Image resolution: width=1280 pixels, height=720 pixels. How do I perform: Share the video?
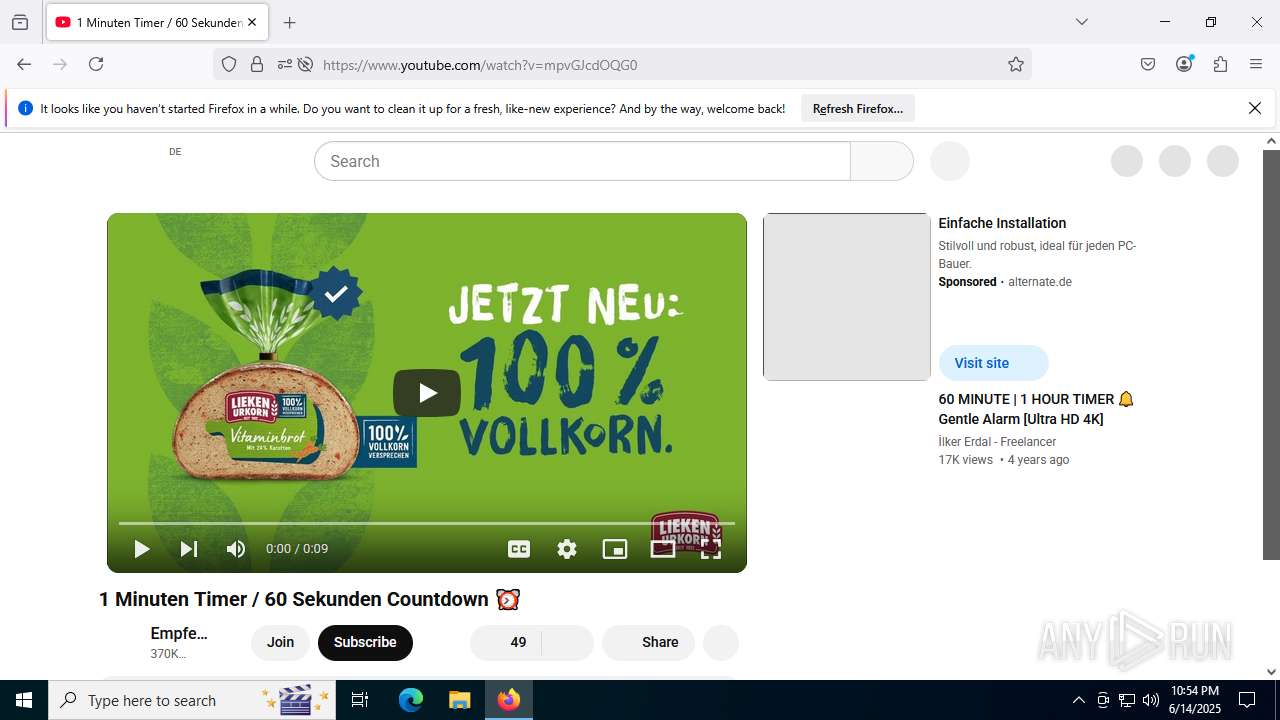(x=648, y=643)
